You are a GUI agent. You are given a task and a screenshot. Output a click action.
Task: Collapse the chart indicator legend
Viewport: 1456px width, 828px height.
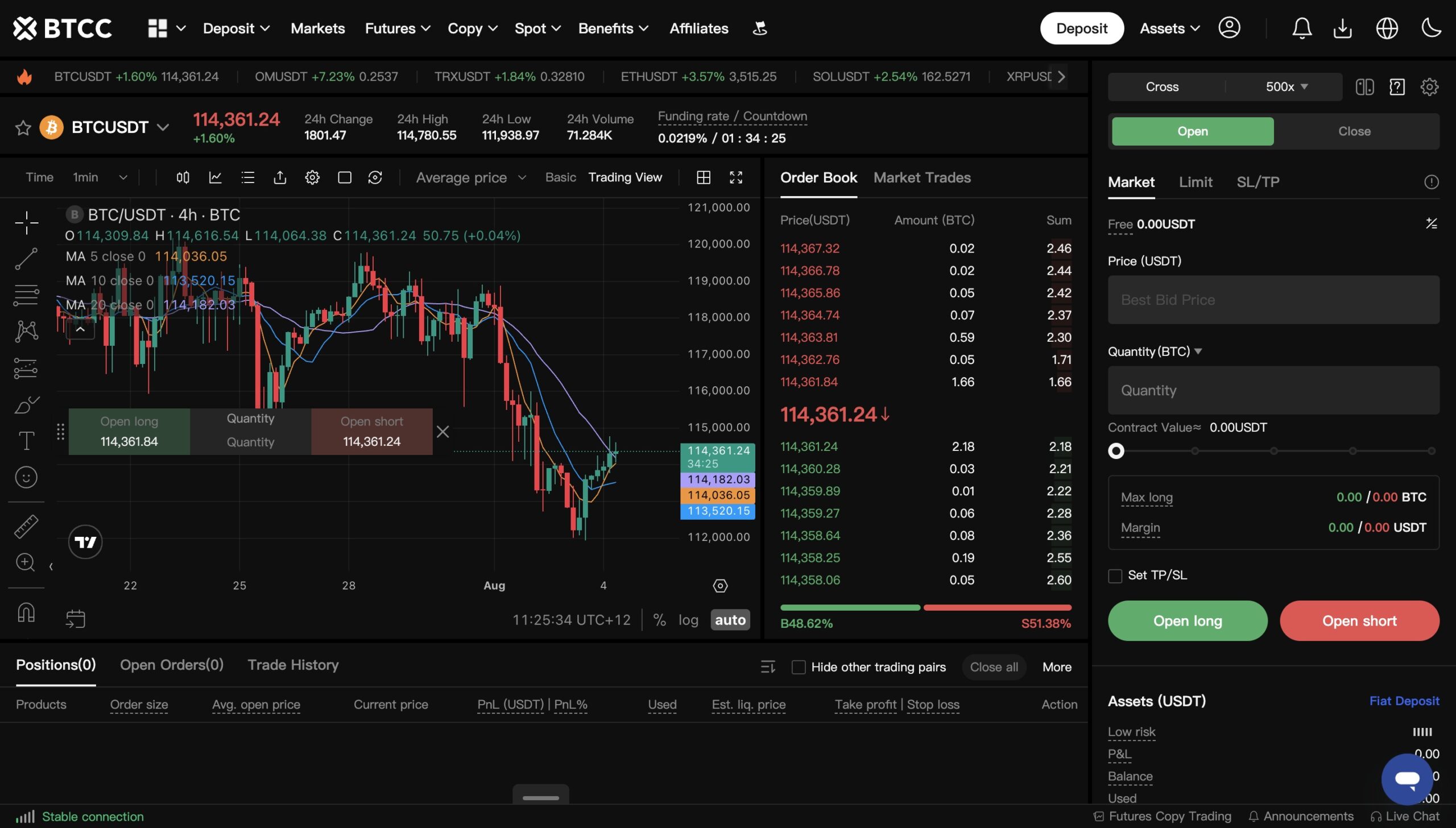point(80,329)
